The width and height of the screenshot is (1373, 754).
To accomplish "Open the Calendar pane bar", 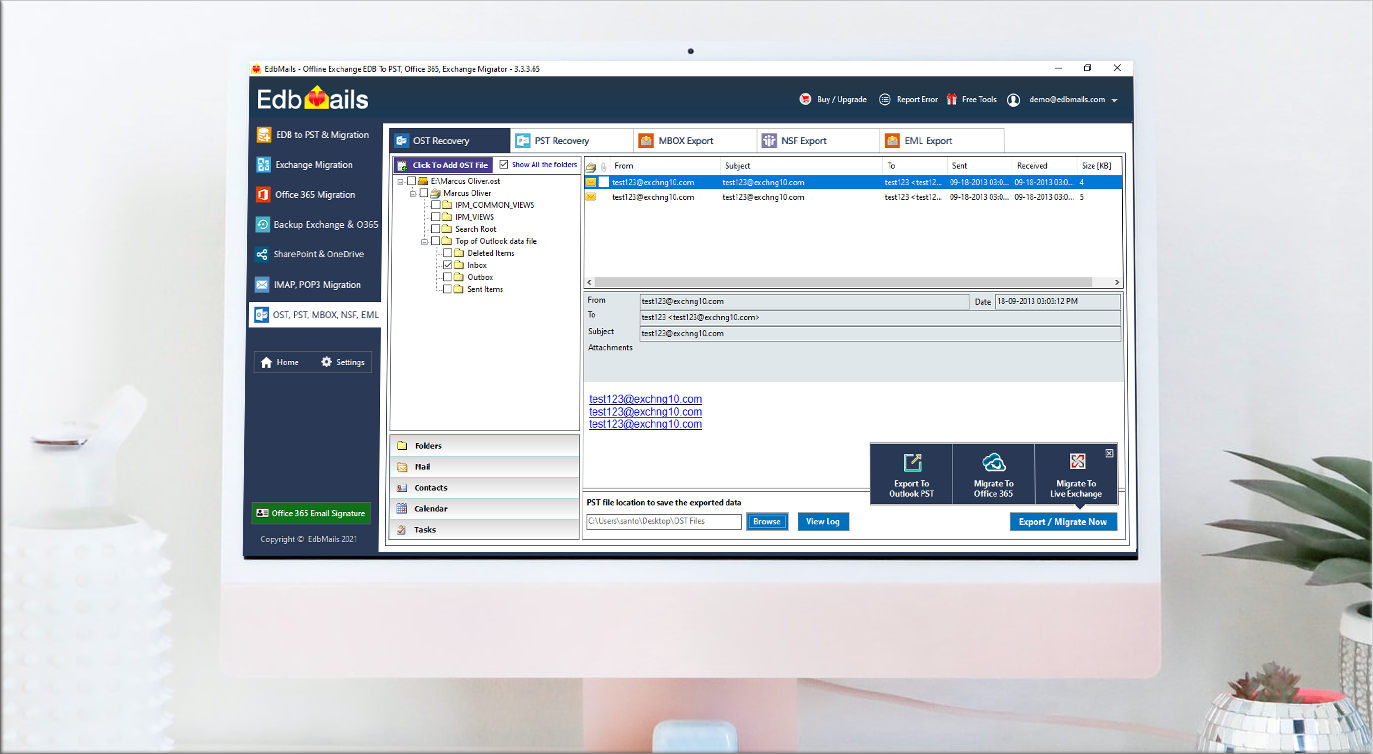I will [484, 508].
